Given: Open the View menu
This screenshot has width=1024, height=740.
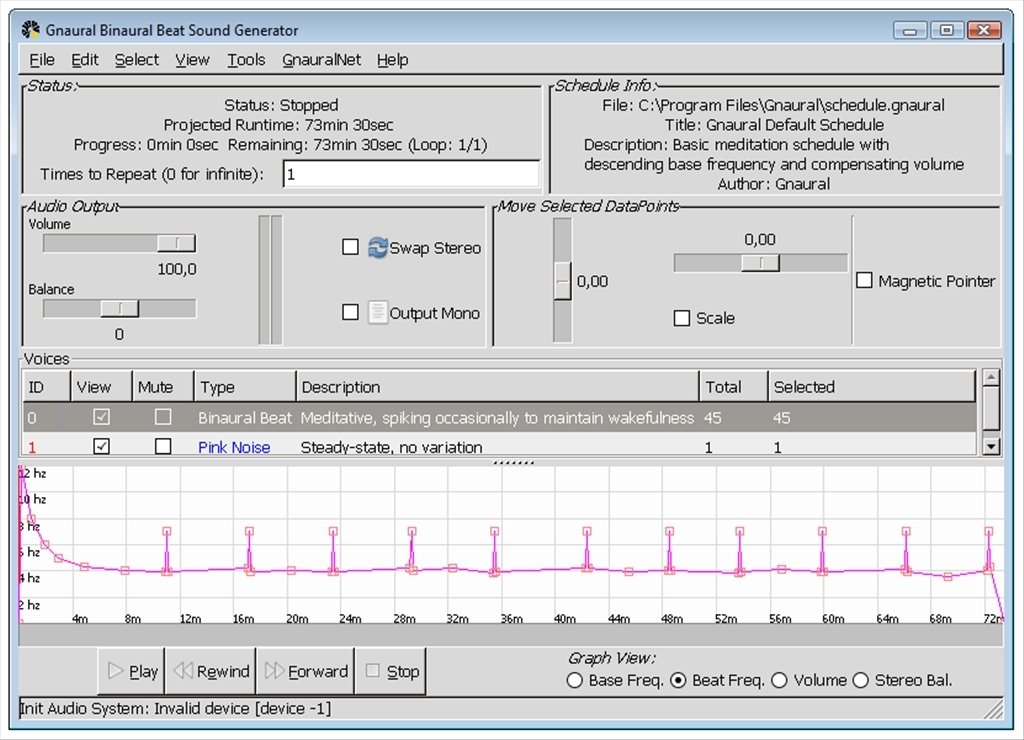Looking at the screenshot, I should click(192, 60).
